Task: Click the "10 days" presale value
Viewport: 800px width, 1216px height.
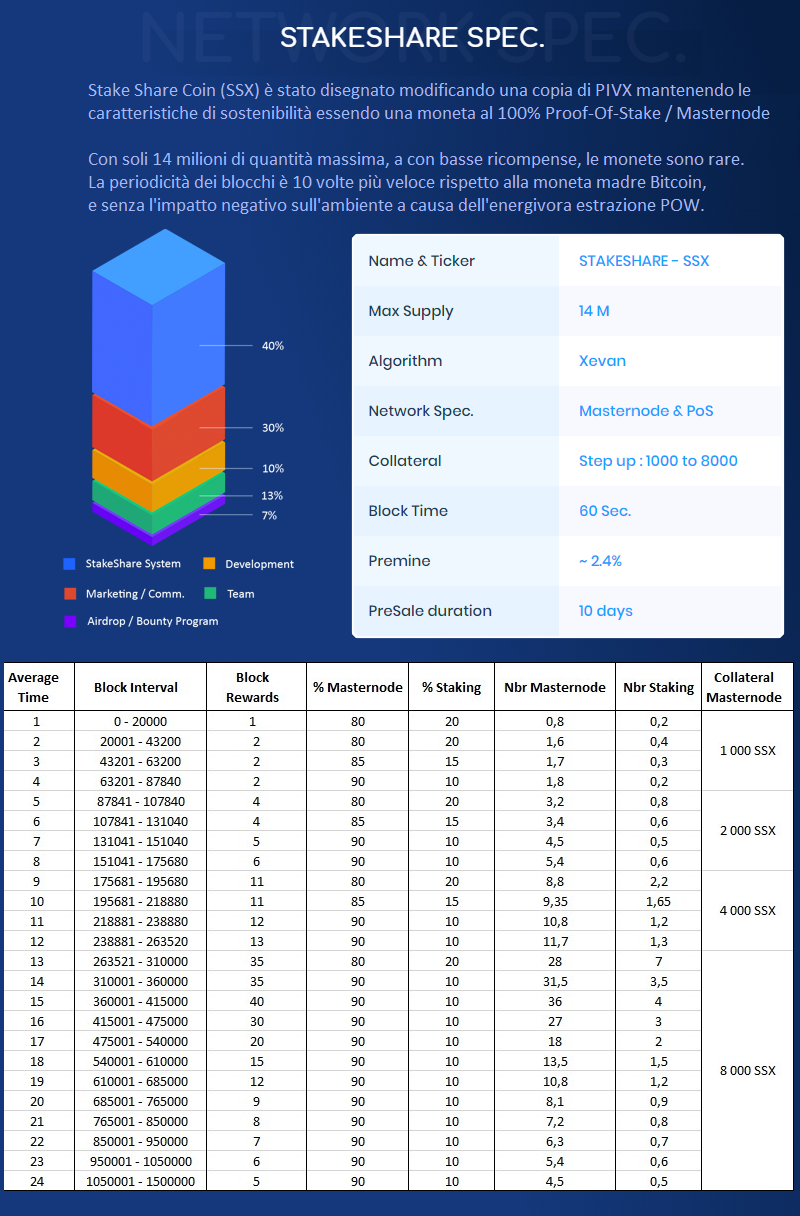Action: 606,611
